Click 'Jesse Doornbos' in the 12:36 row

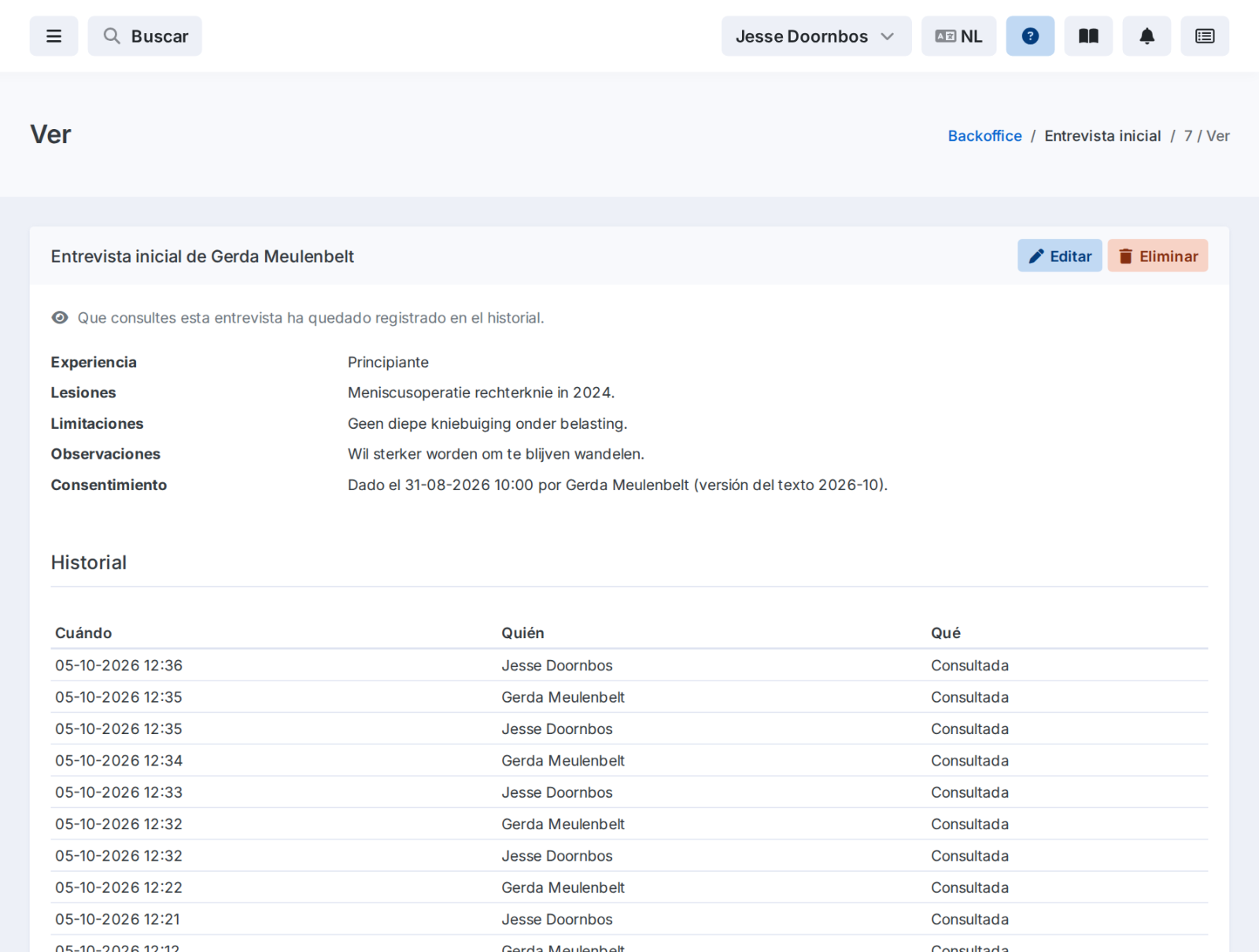(557, 666)
